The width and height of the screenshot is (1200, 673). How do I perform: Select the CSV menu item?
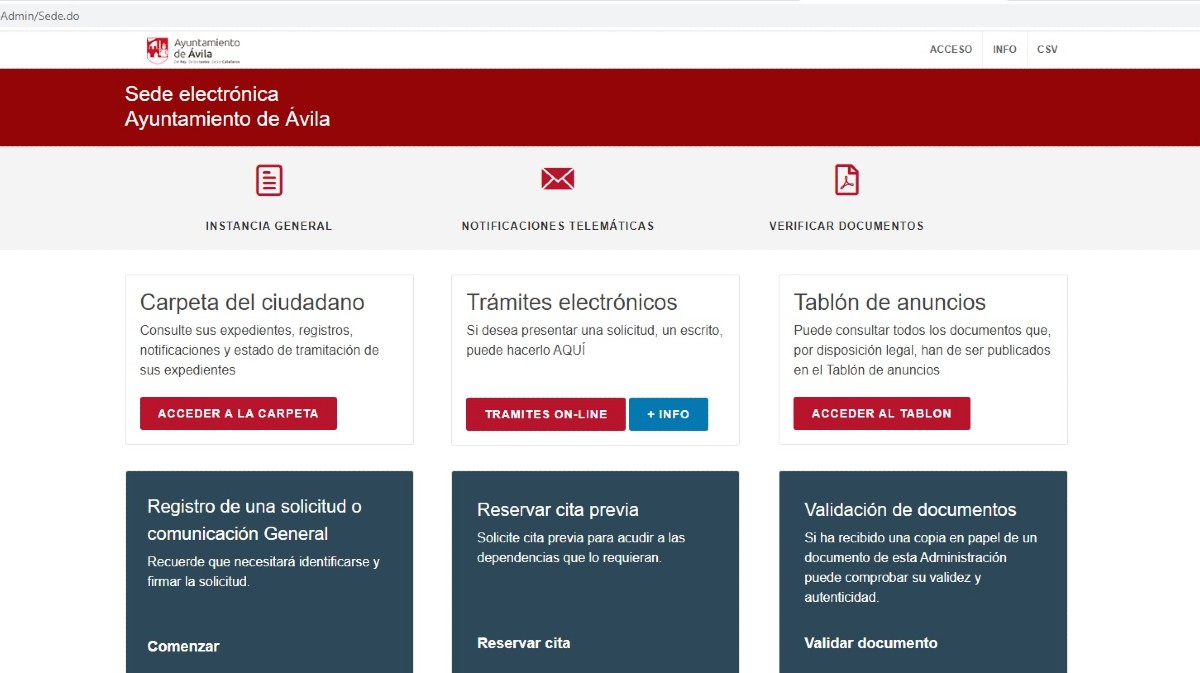tap(1047, 49)
